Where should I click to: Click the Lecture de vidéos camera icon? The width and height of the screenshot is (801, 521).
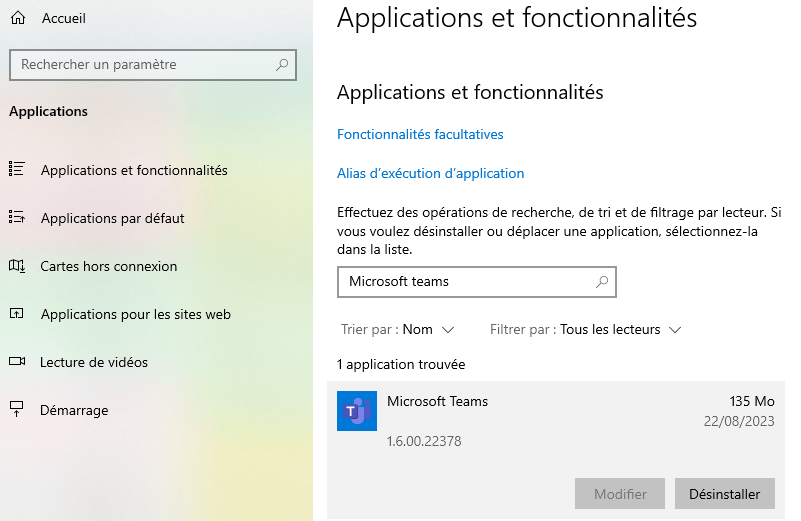[16, 362]
